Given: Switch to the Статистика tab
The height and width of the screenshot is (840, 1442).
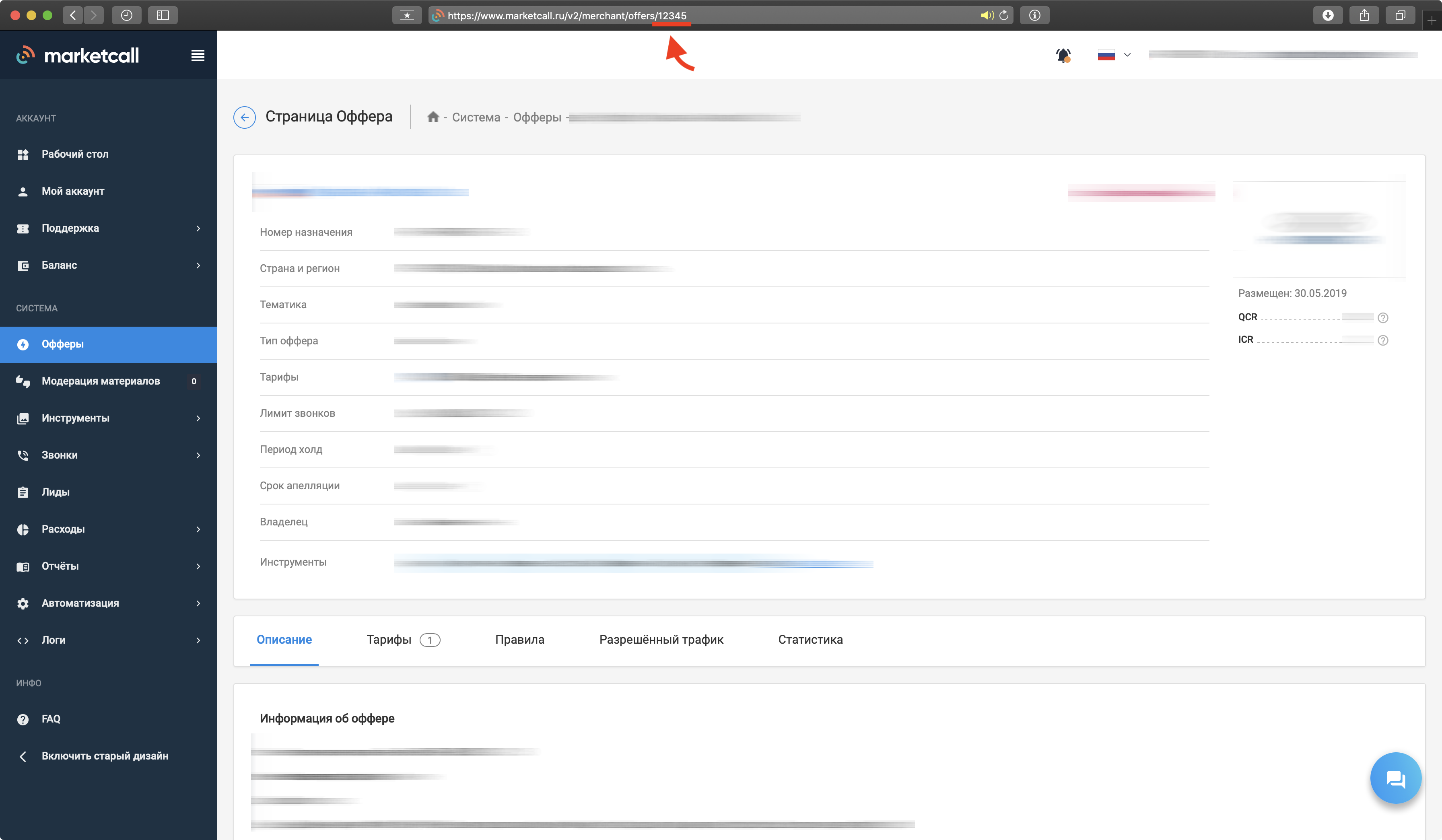Looking at the screenshot, I should click(x=810, y=640).
